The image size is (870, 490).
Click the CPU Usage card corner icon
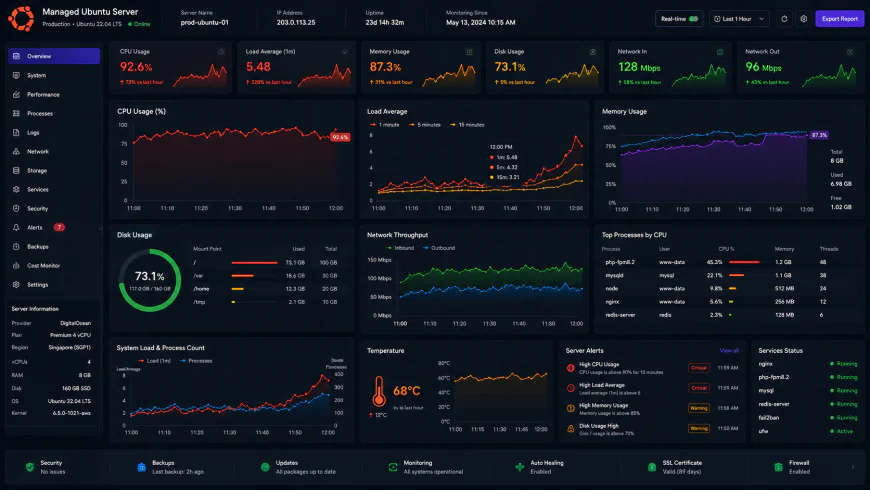point(221,52)
